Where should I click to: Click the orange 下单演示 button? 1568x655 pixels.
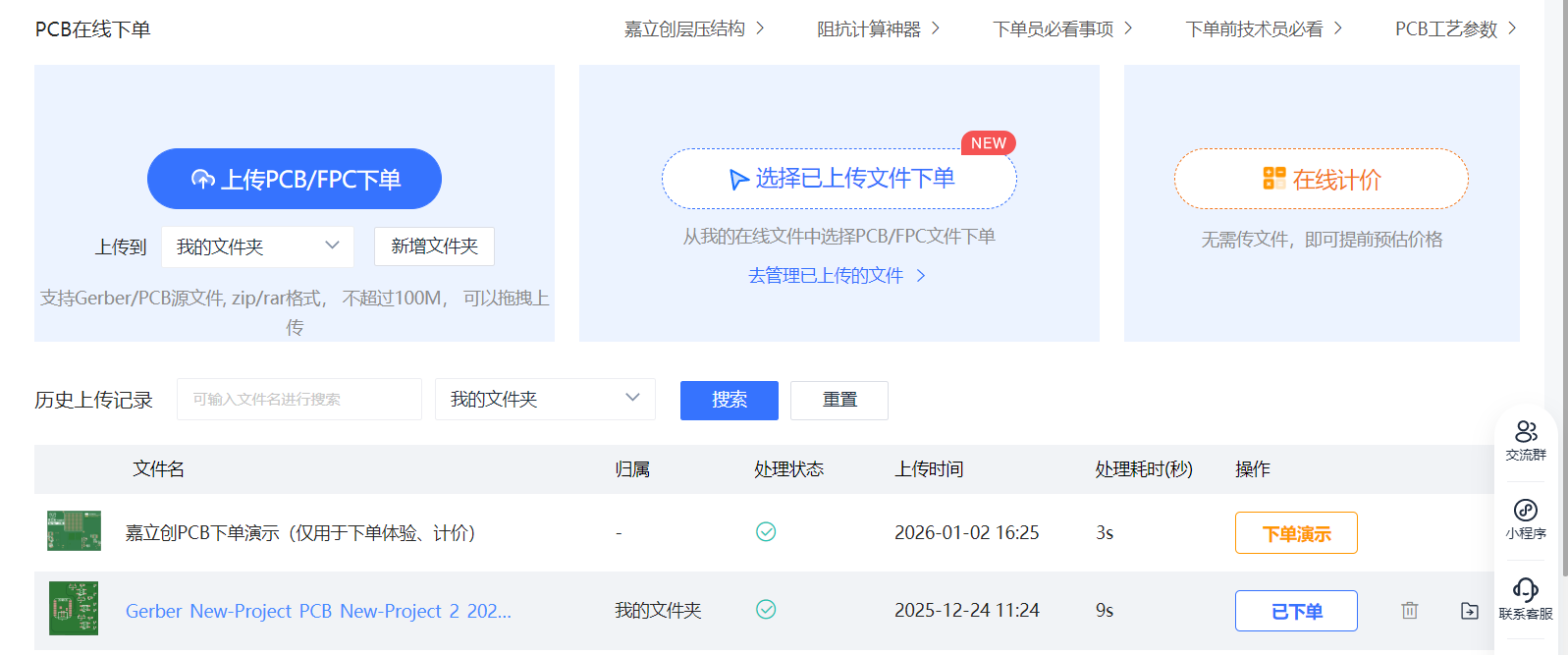[1296, 532]
